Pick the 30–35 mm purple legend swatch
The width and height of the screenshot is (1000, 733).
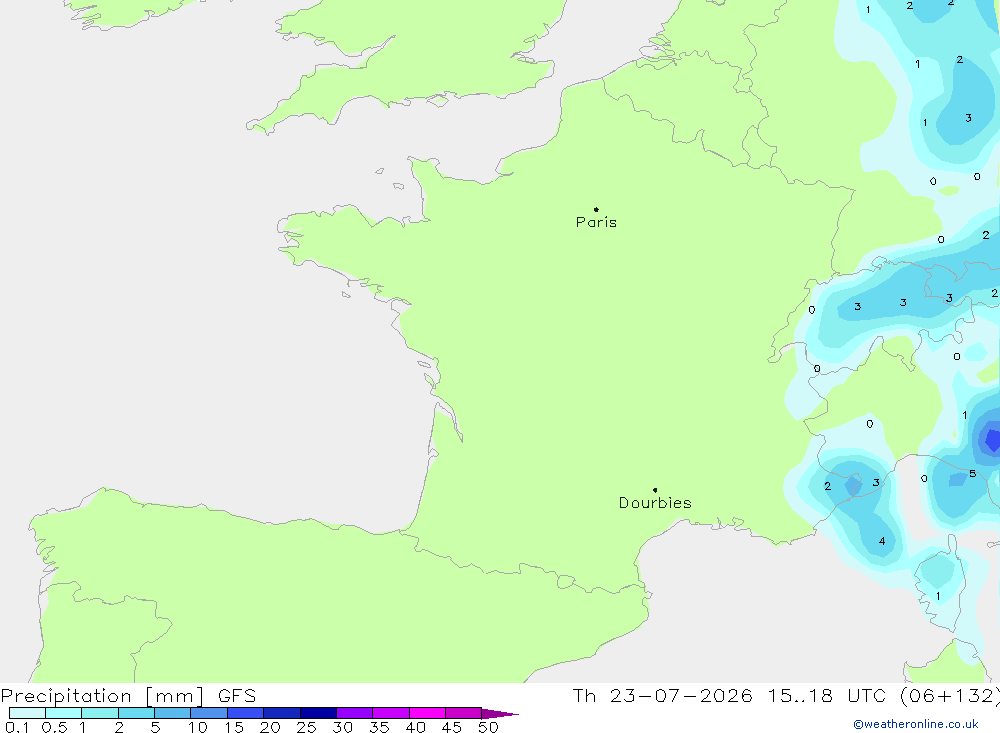click(x=355, y=713)
